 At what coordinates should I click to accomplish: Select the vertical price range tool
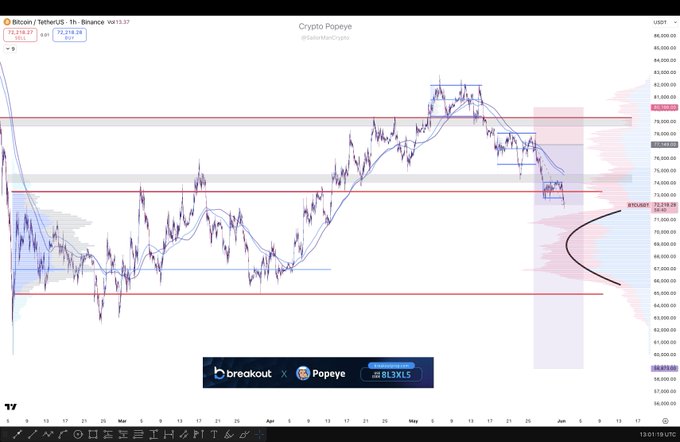[x=154, y=434]
